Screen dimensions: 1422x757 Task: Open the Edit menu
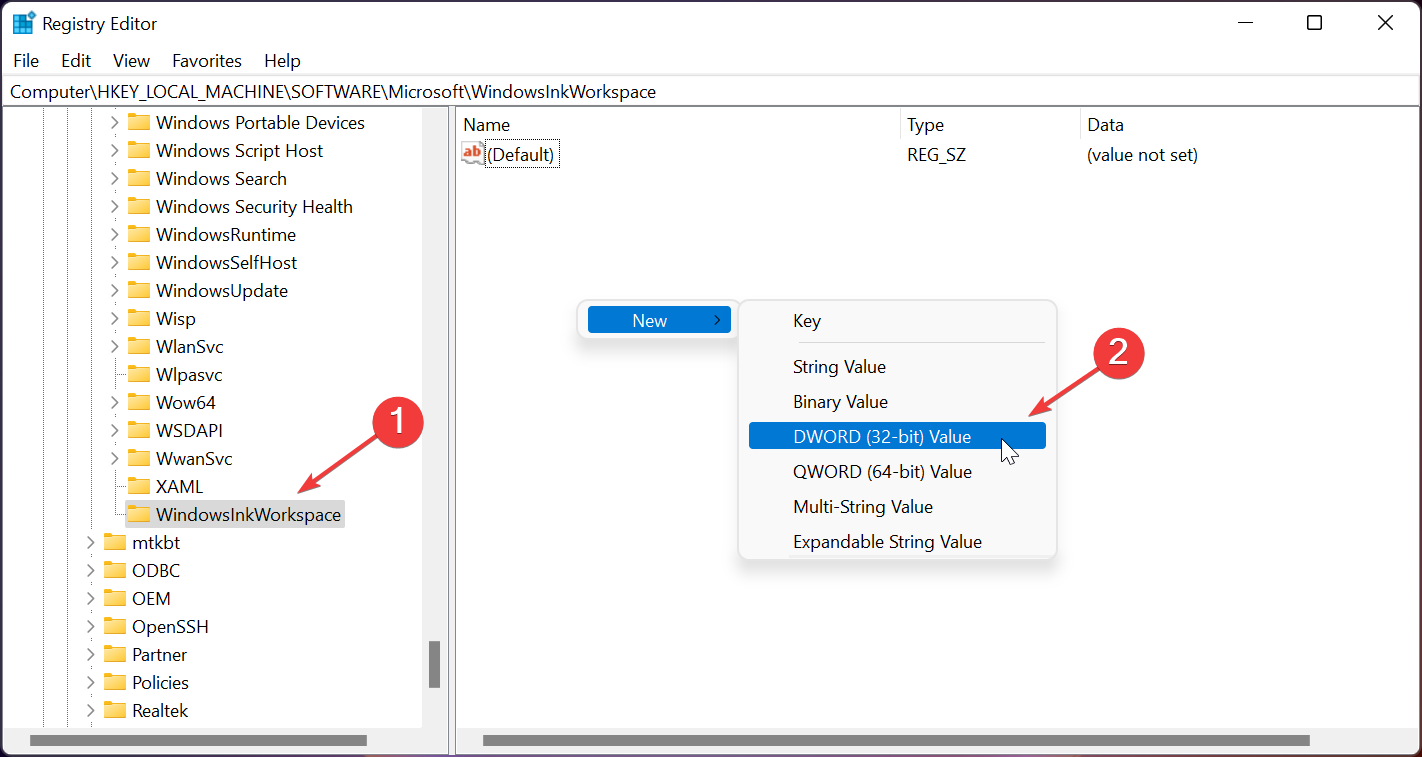tap(76, 61)
